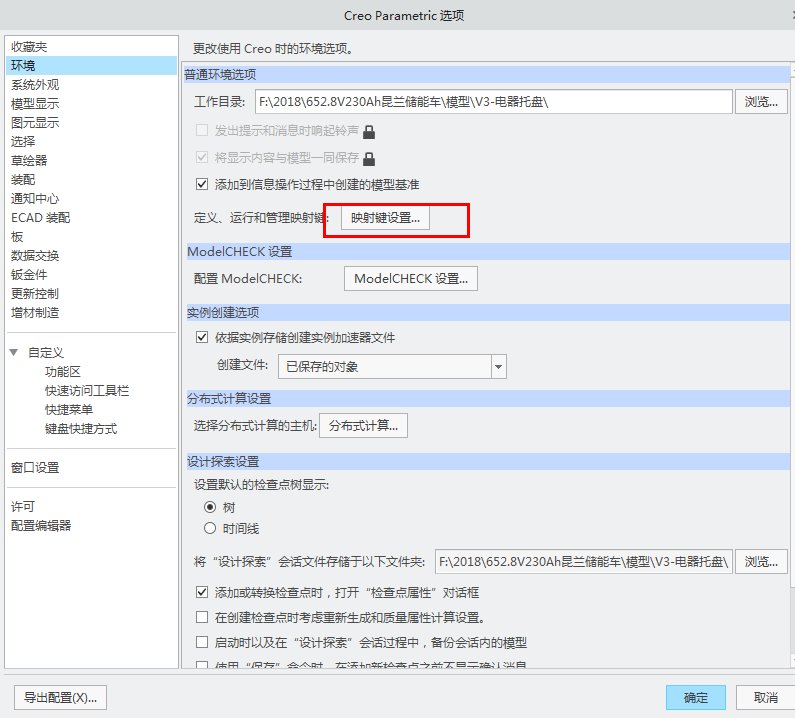Select the 环境 category
This screenshot has height=718, width=795.
pos(92,65)
